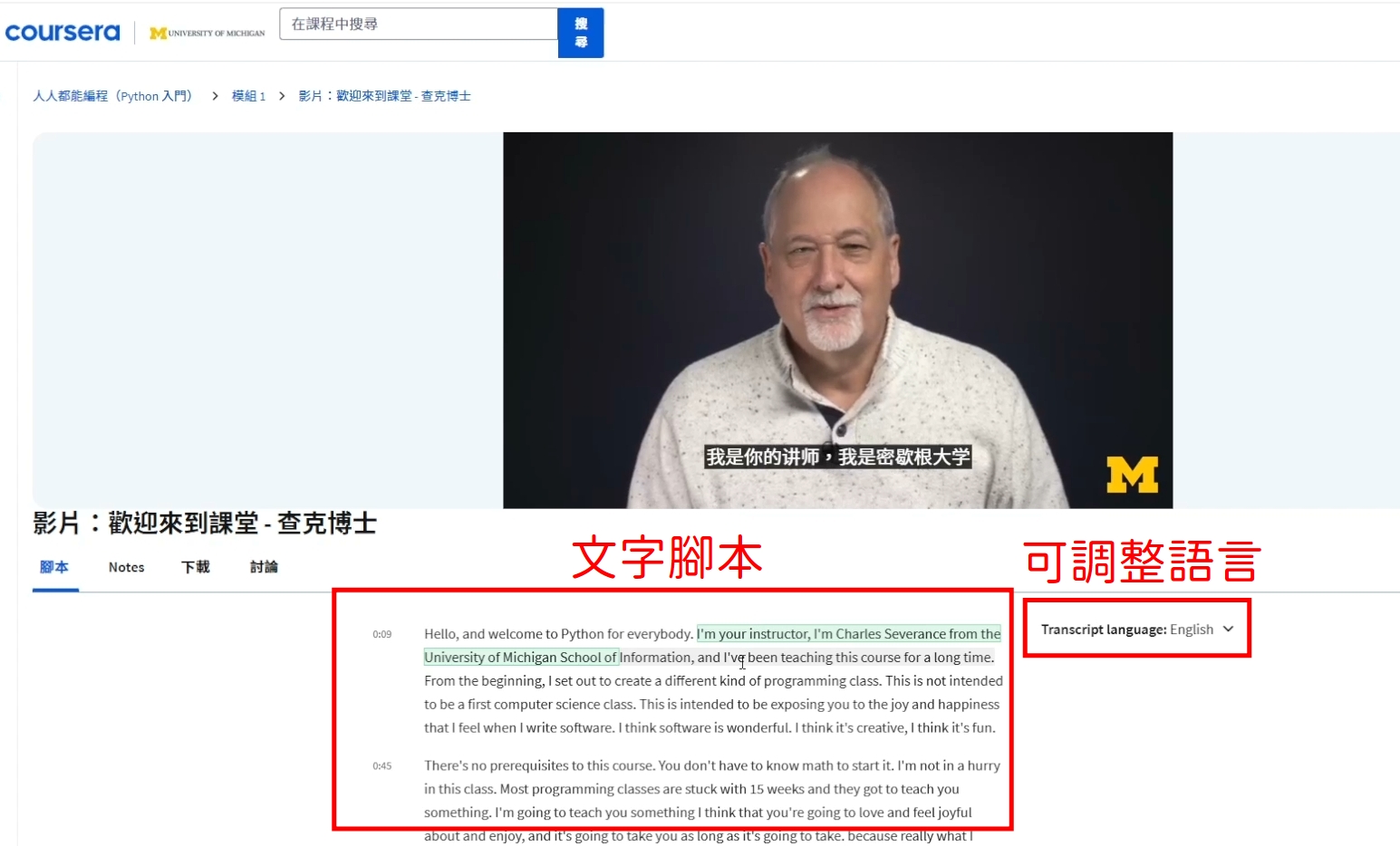1400x846 pixels.
Task: Click the video title 影片:歡迎來到課堂 - 查克博士
Action: coord(205,523)
